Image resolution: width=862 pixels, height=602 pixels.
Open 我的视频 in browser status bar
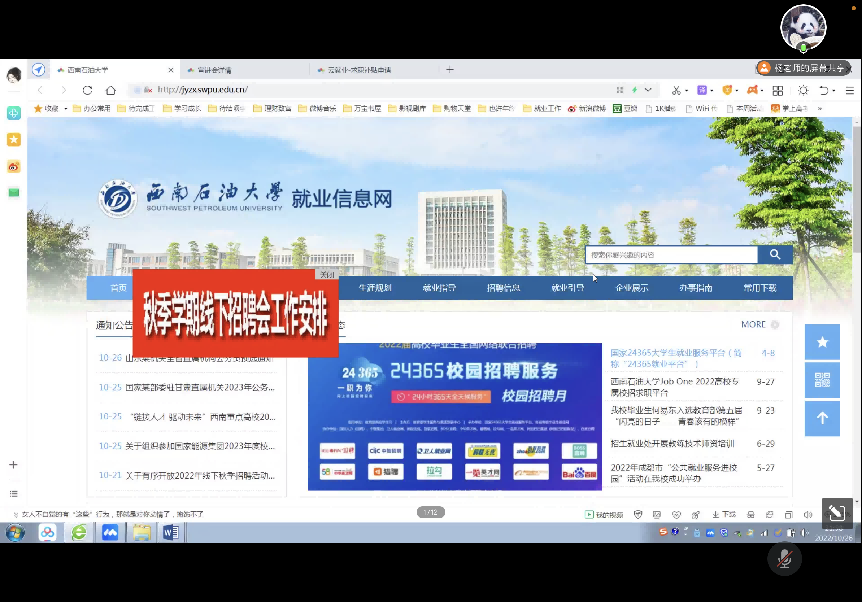coord(604,515)
